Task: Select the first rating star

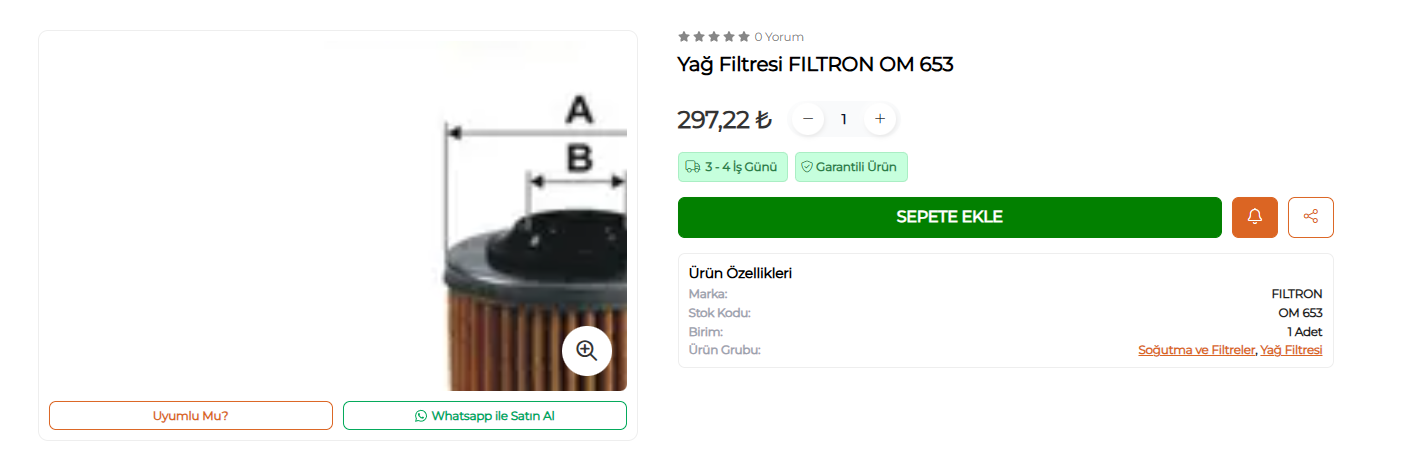Action: [x=684, y=37]
